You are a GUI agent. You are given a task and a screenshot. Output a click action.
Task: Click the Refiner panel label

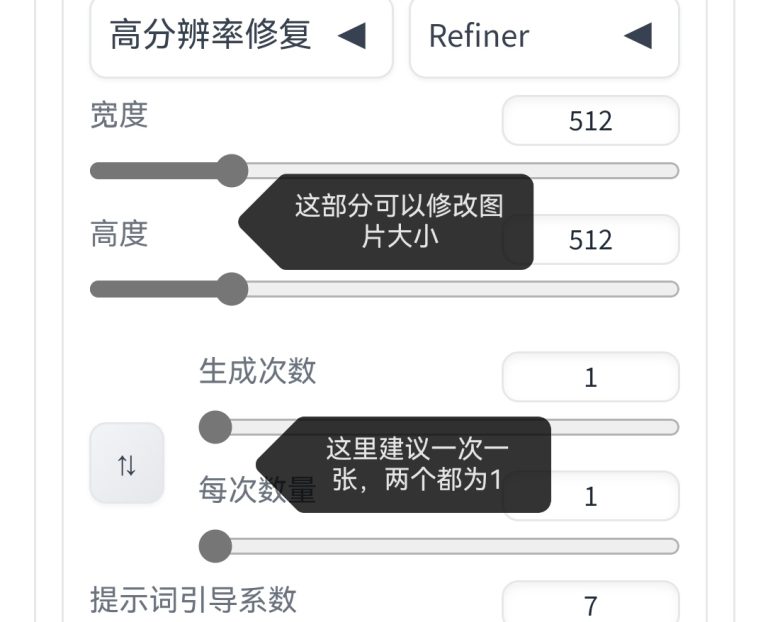tap(479, 36)
